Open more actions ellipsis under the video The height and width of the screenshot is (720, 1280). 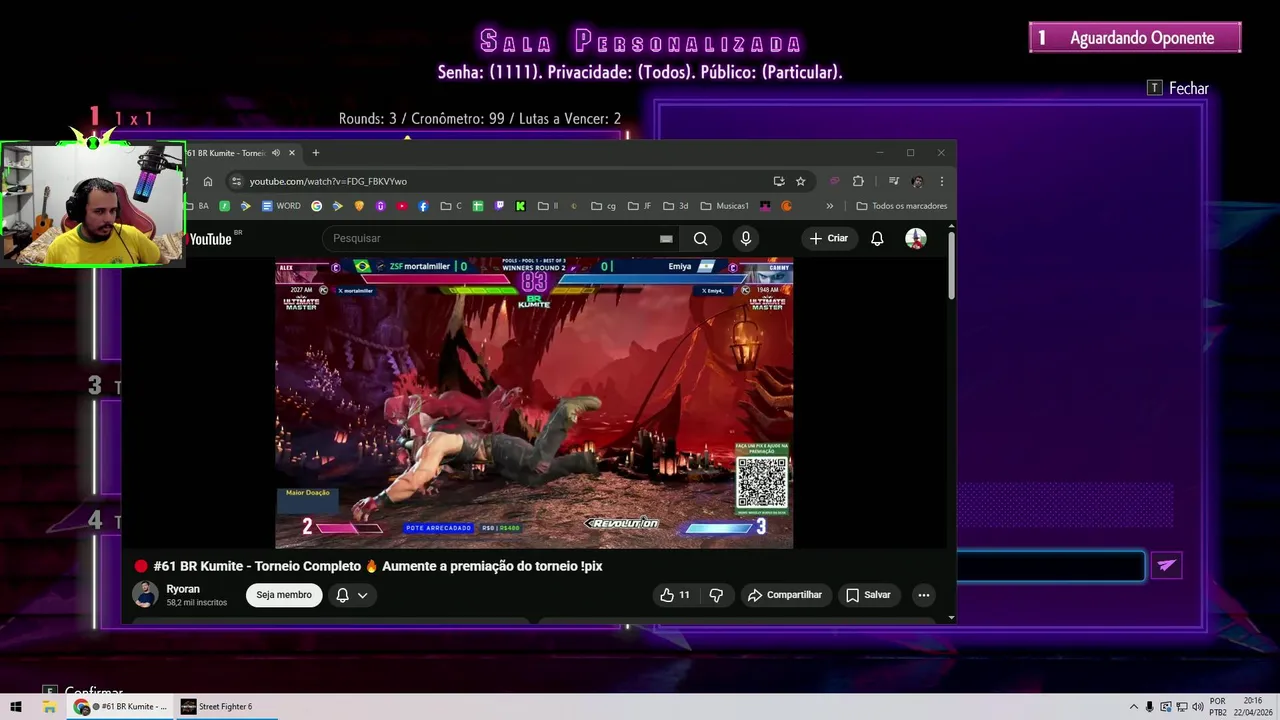point(924,595)
